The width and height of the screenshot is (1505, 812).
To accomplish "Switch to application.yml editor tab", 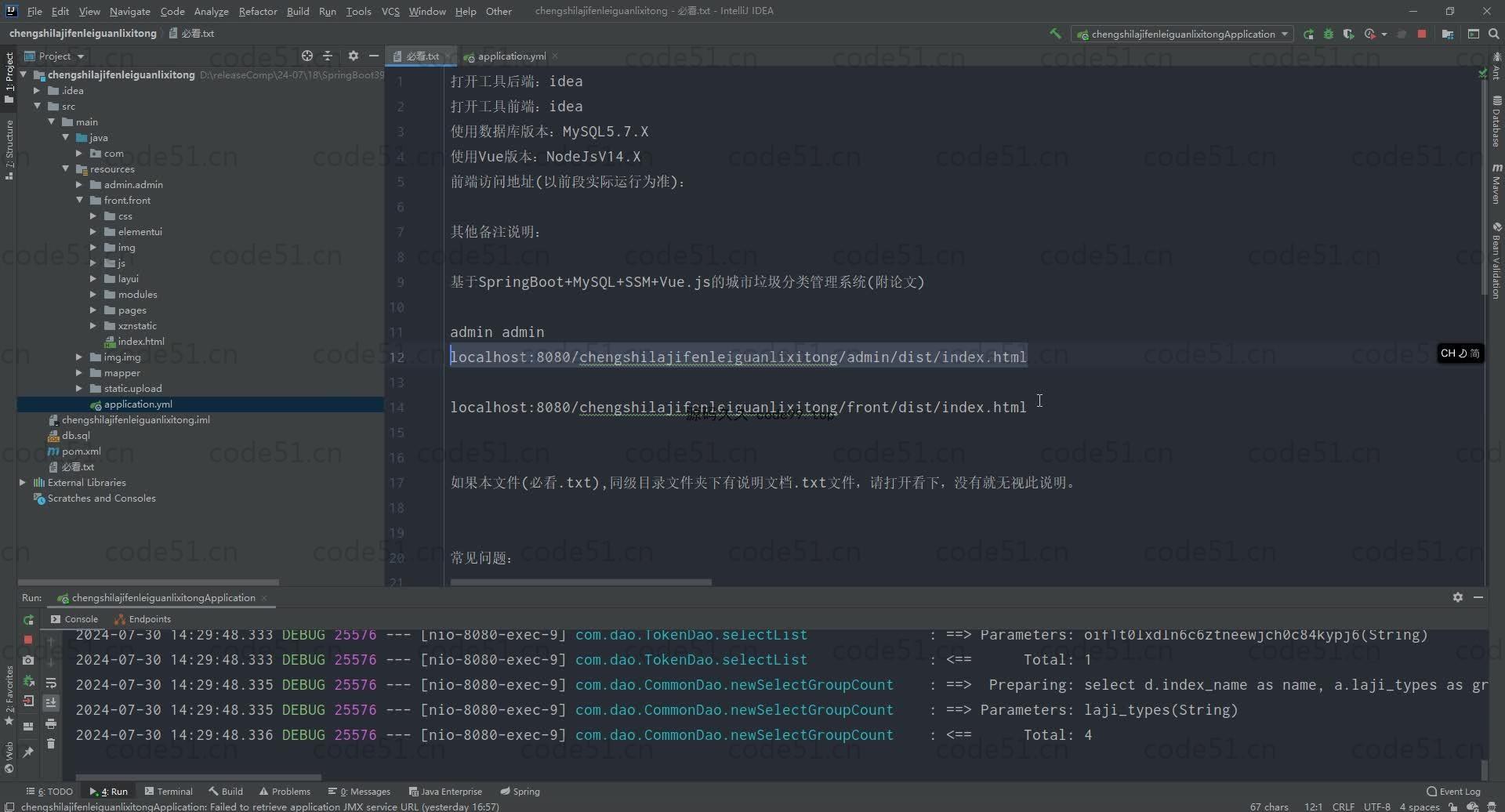I will 511,56.
